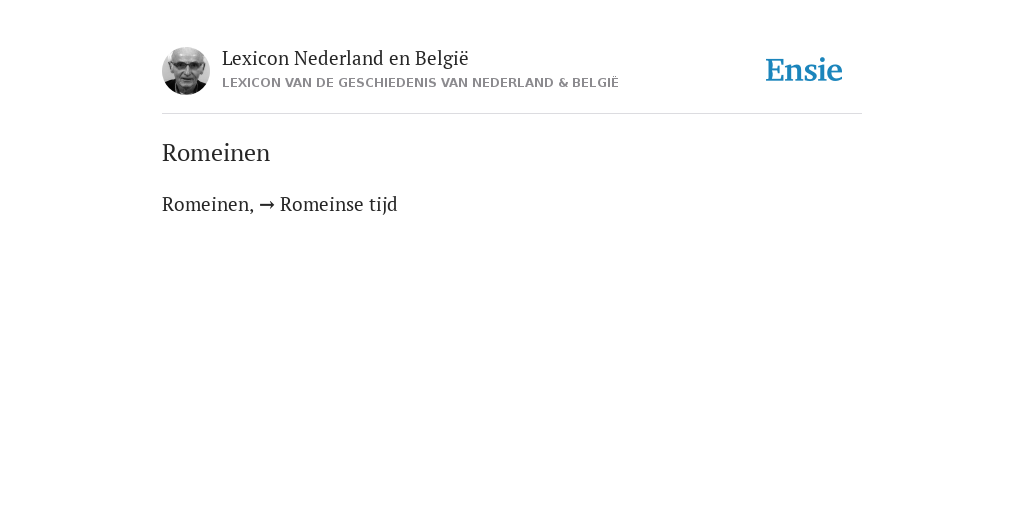Click the word Lexicon in the title
The width and height of the screenshot is (1024, 512).
point(255,59)
